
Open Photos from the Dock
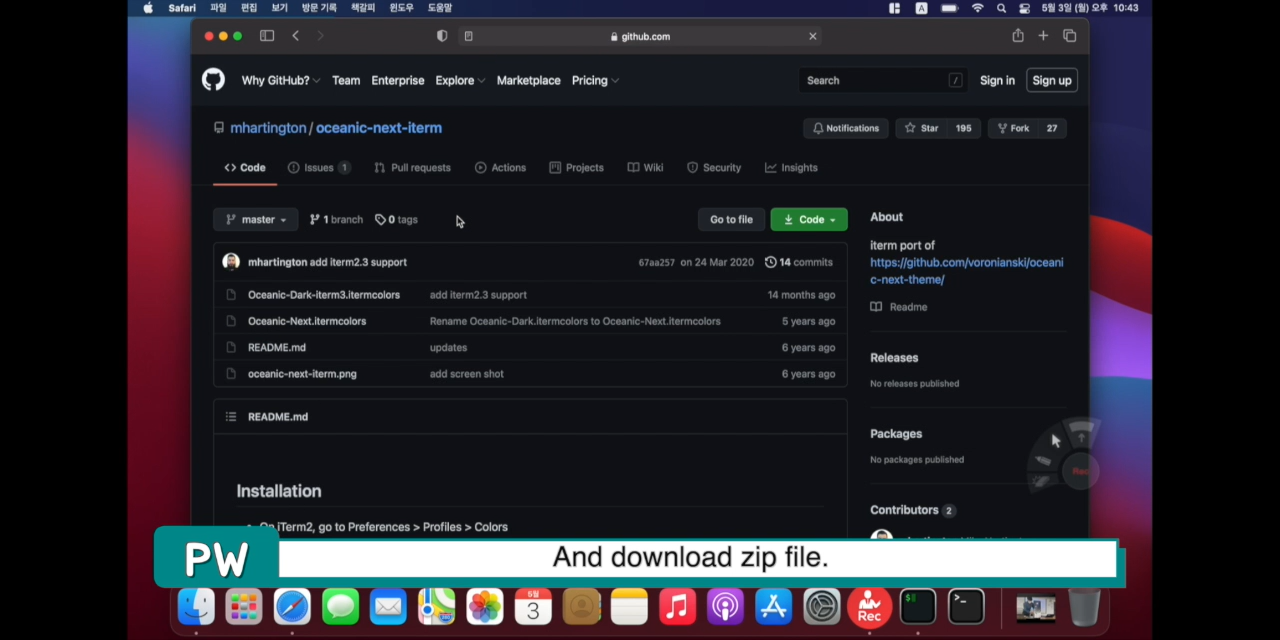pyautogui.click(x=485, y=606)
